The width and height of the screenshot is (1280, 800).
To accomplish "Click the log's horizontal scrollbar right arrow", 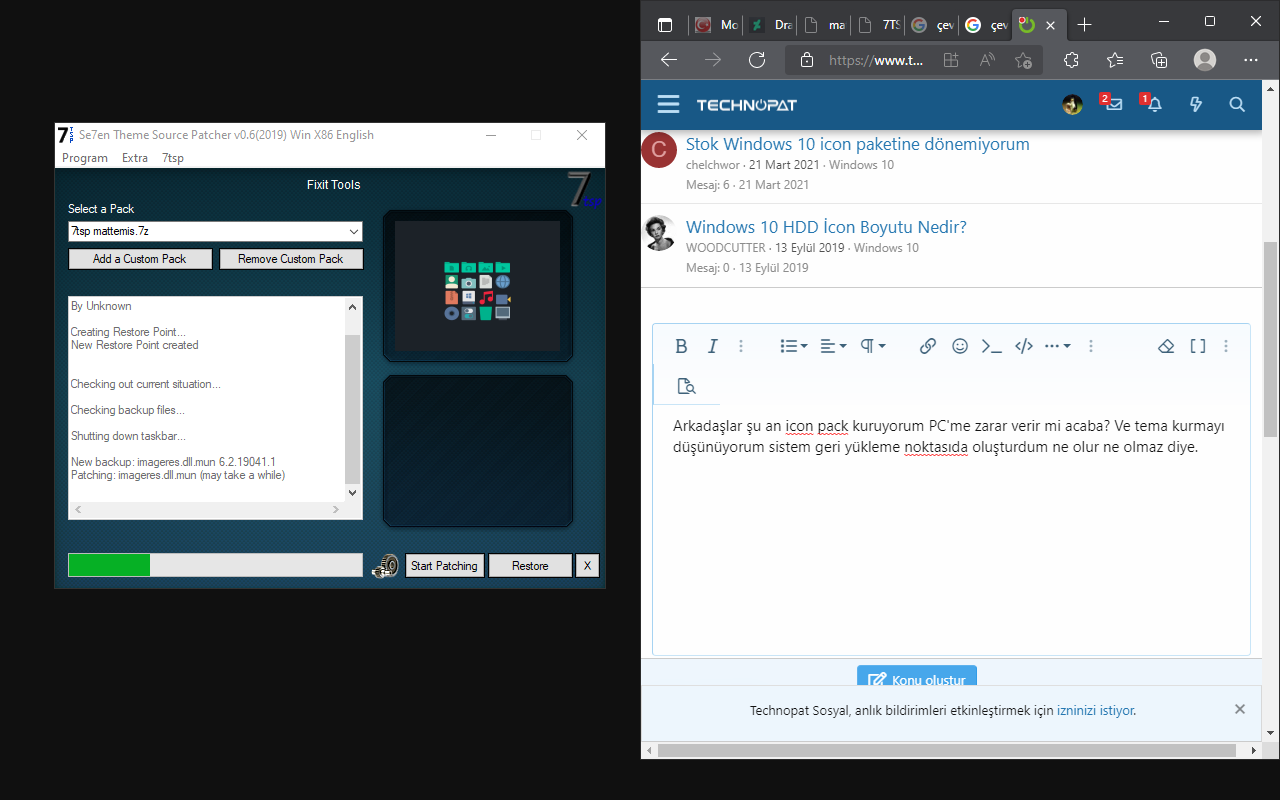I will [x=336, y=510].
